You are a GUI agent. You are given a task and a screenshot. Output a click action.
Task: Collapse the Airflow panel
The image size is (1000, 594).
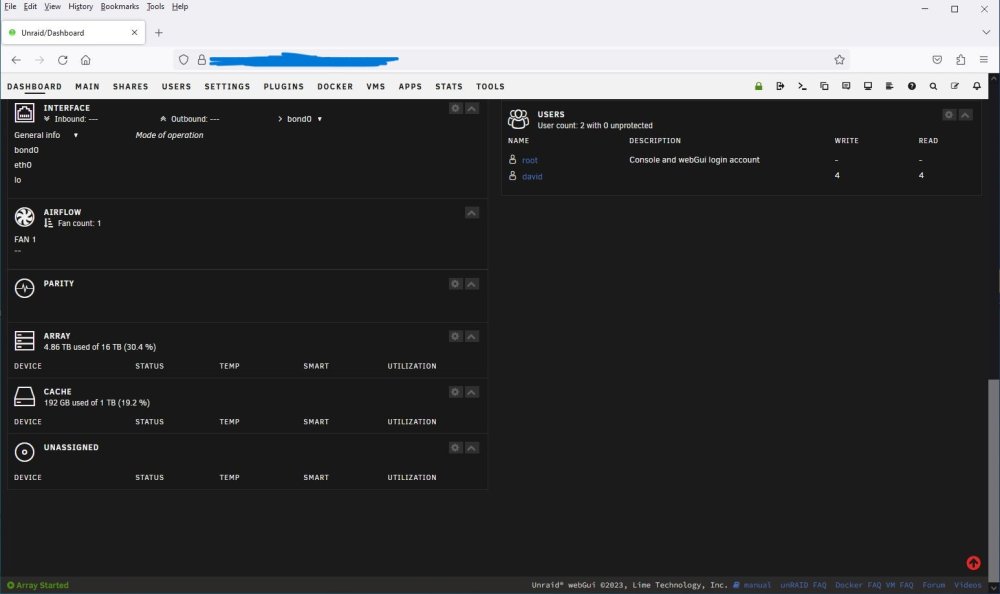(x=472, y=212)
